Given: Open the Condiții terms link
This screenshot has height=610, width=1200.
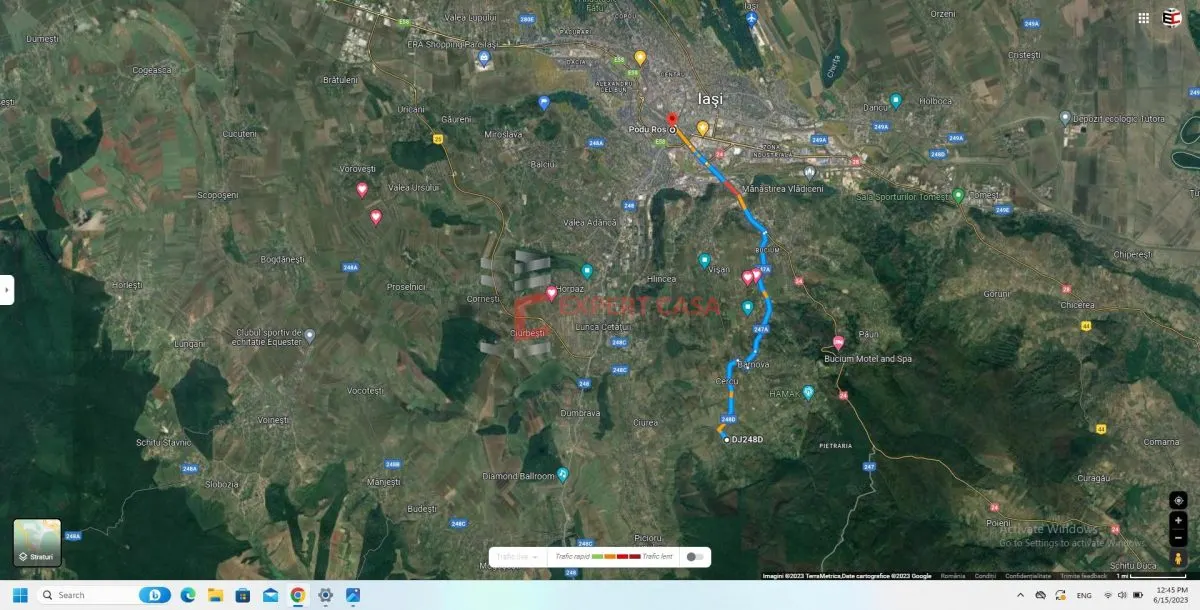Looking at the screenshot, I should point(985,576).
